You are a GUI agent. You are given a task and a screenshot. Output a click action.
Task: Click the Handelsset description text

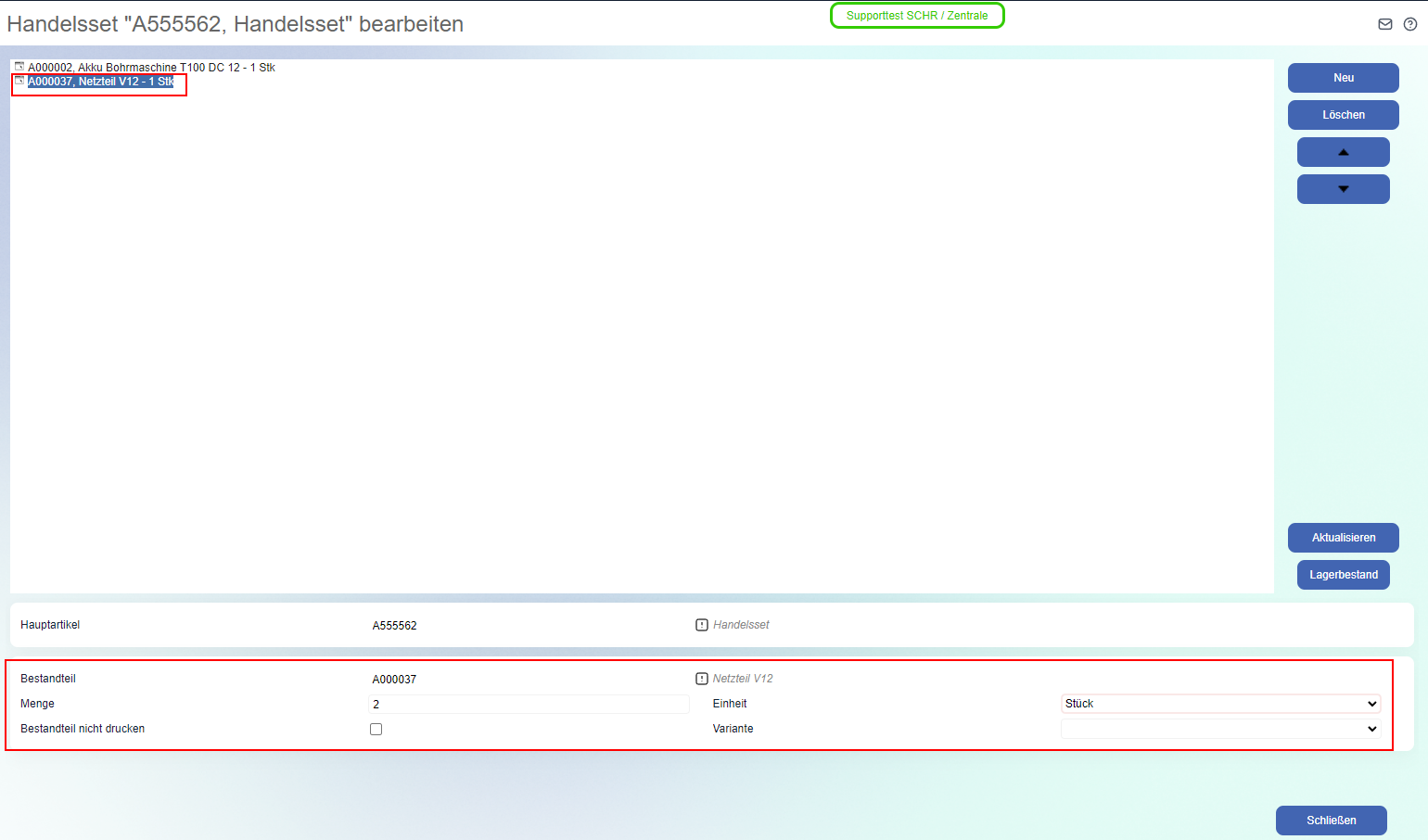pyautogui.click(x=741, y=625)
